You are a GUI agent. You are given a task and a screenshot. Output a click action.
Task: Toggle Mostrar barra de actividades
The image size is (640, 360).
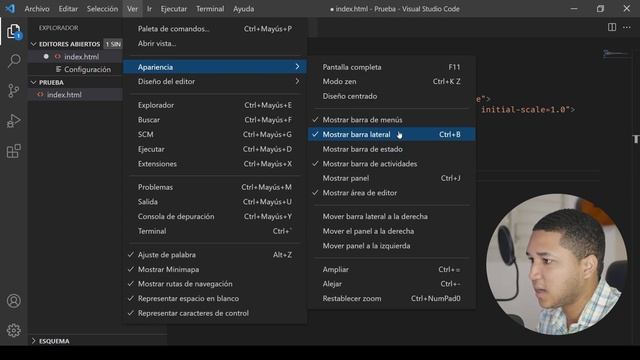[391, 164]
